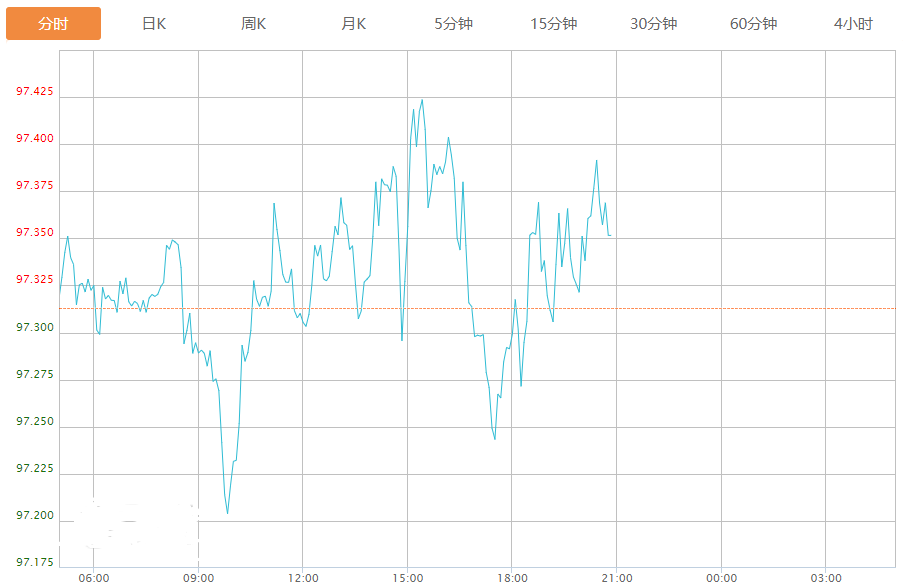
Task: Click the 97.175 price axis label
Action: [35, 563]
